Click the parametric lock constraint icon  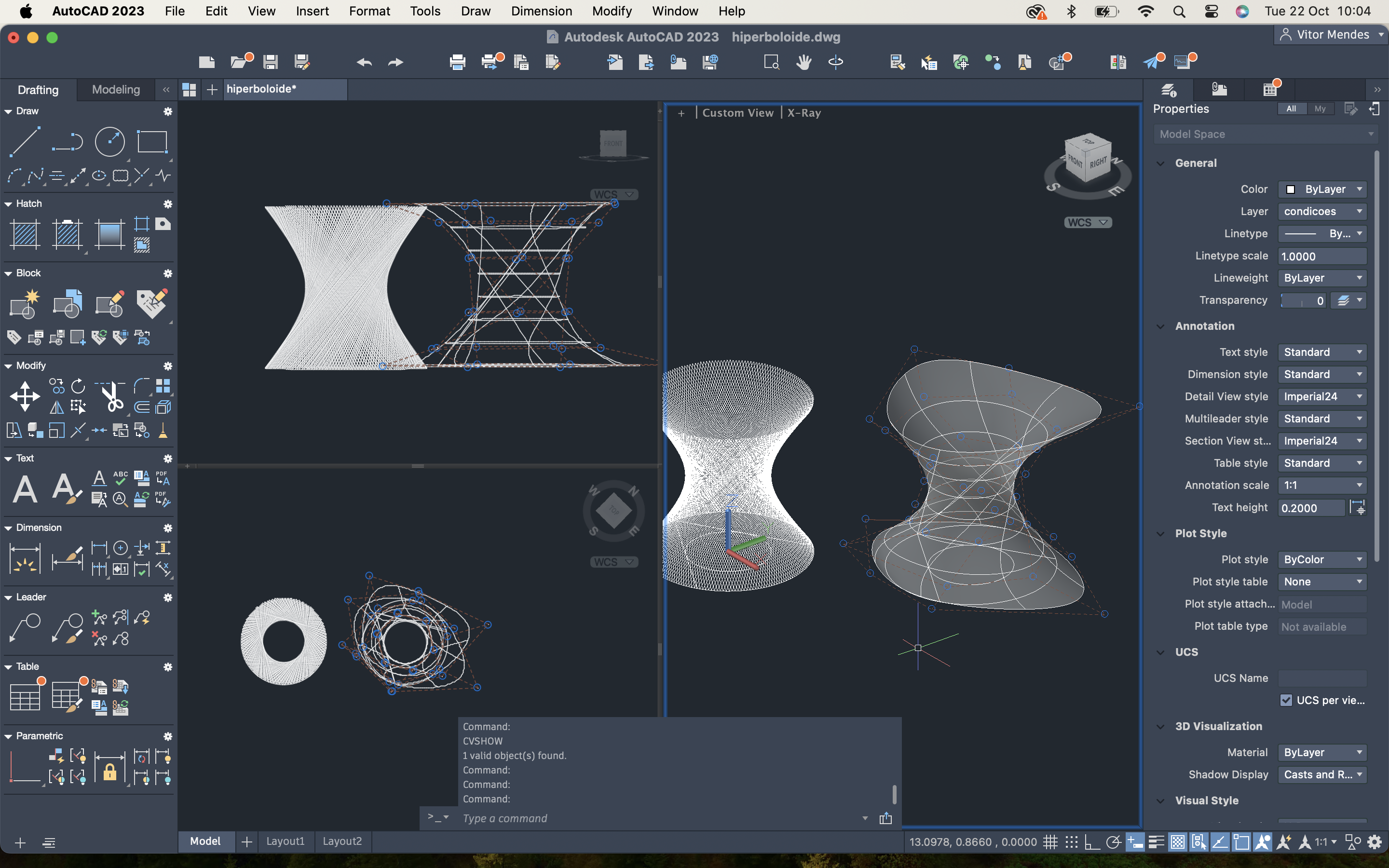[109, 767]
